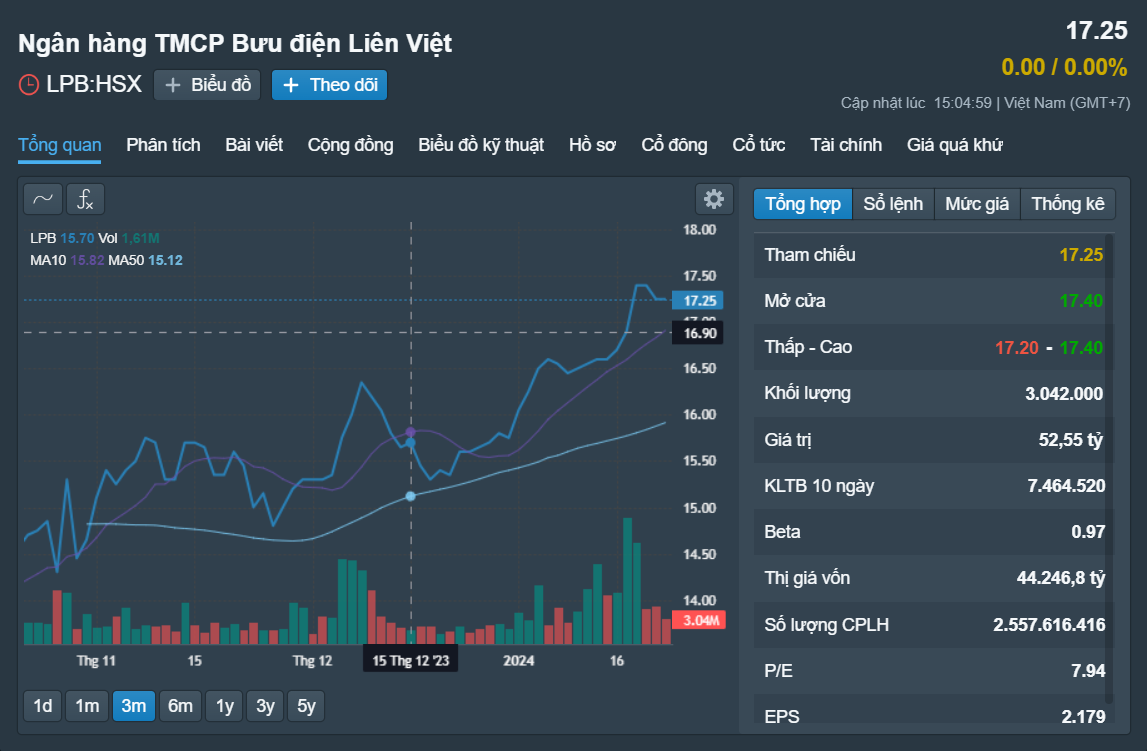The image size is (1147, 751).
Task: Click the bank name Ngân hàng TMCP Bưu điện Liên Việt
Action: [x=235, y=43]
